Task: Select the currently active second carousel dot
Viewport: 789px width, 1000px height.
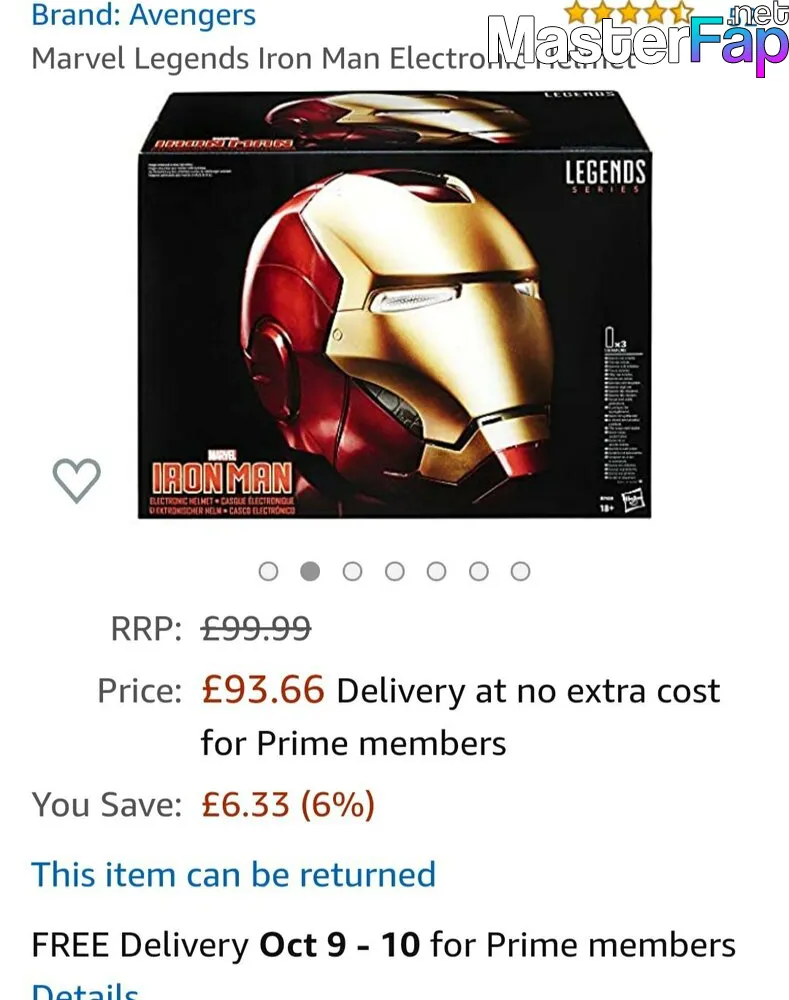Action: (x=310, y=571)
